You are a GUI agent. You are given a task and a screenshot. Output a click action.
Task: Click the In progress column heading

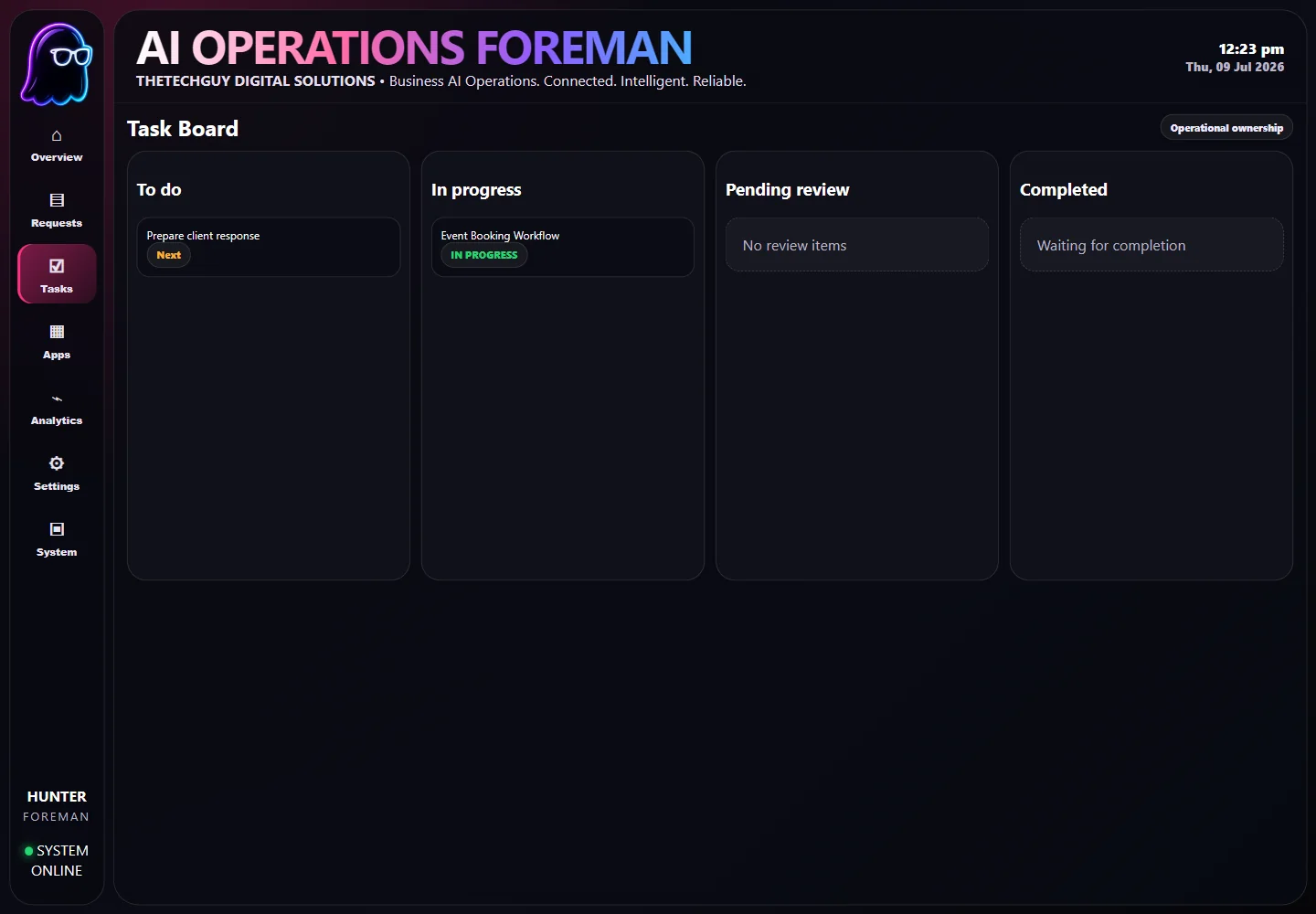click(x=476, y=190)
